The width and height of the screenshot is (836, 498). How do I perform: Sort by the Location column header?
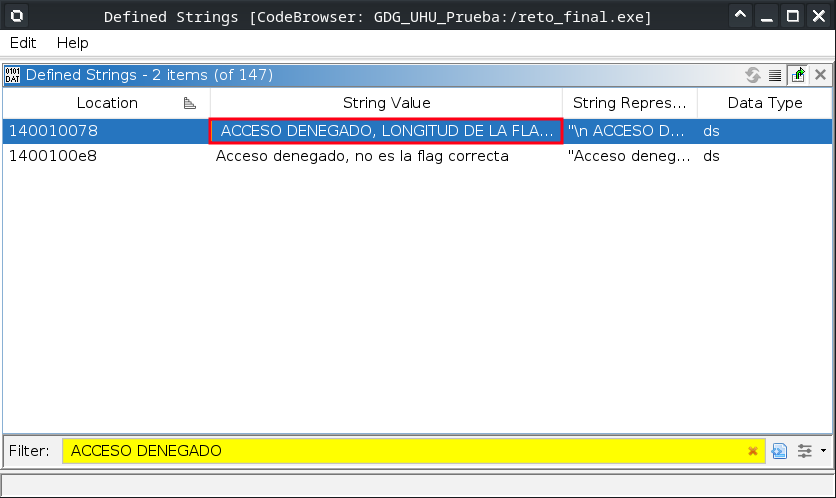point(107,103)
